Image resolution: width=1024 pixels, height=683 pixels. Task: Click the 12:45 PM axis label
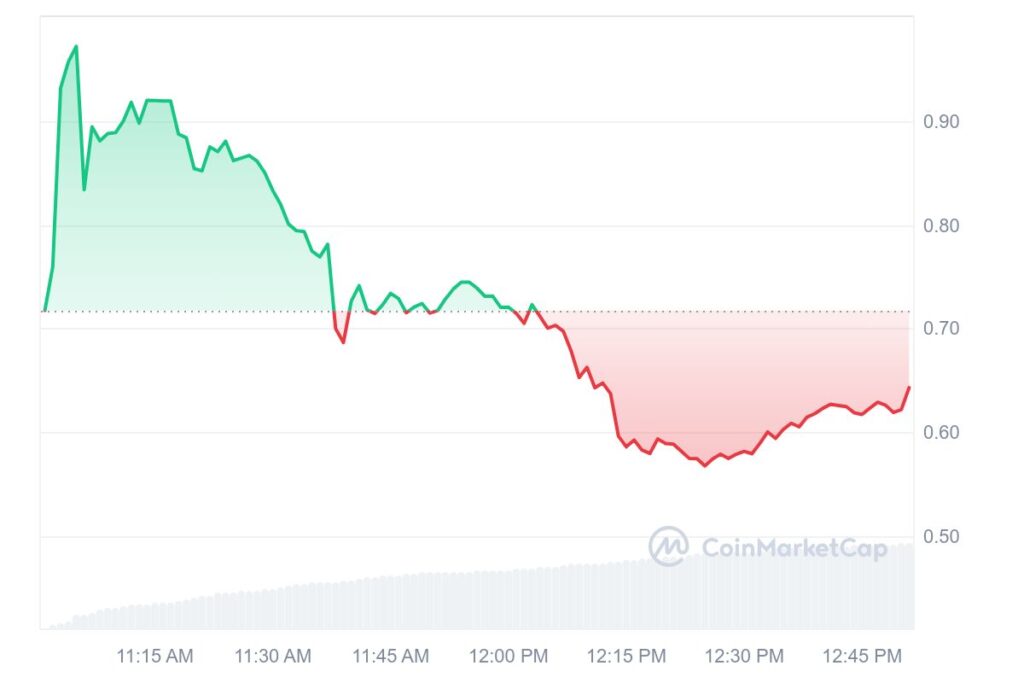861,656
